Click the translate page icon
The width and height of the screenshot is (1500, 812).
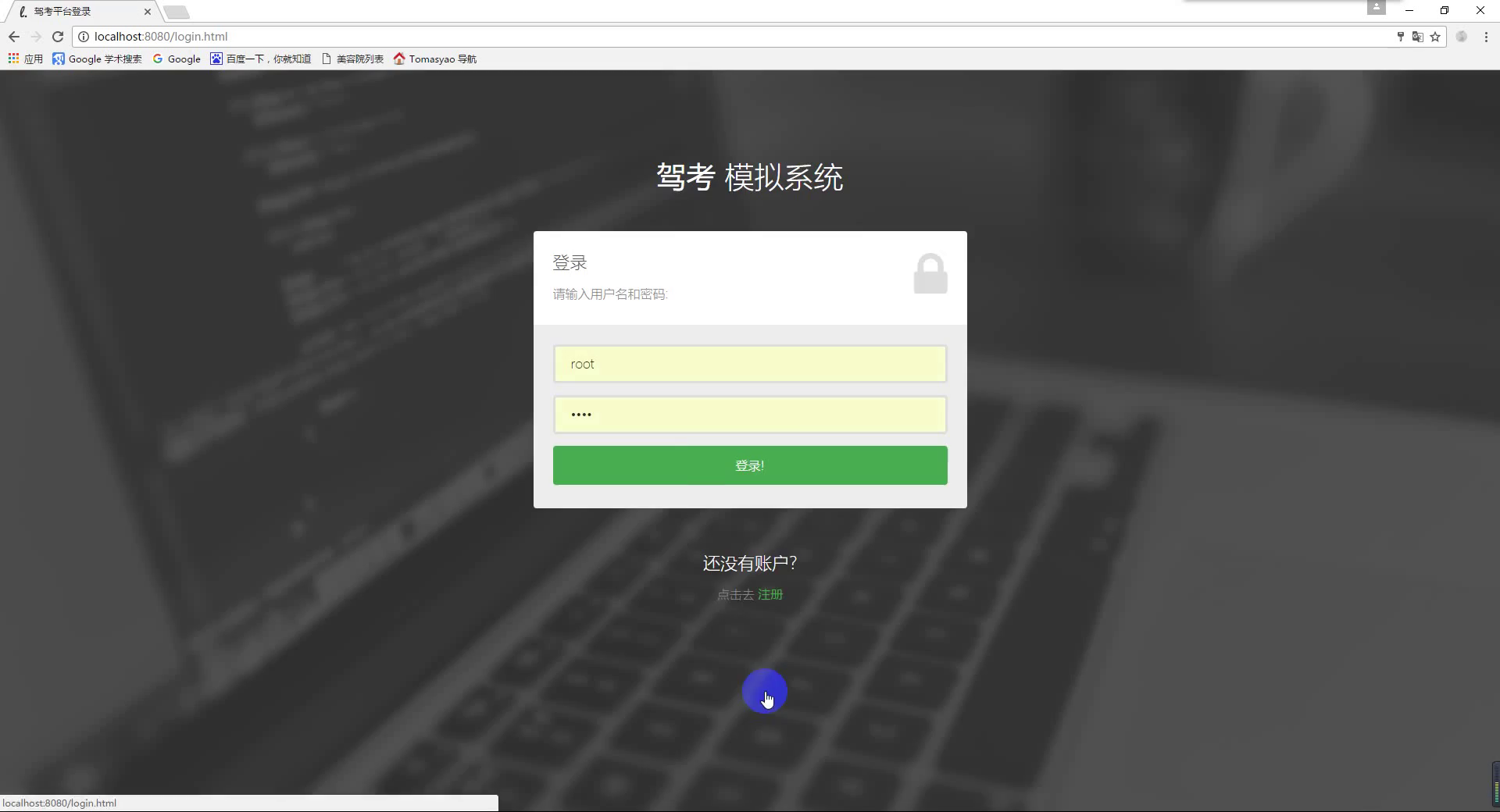pos(1417,37)
